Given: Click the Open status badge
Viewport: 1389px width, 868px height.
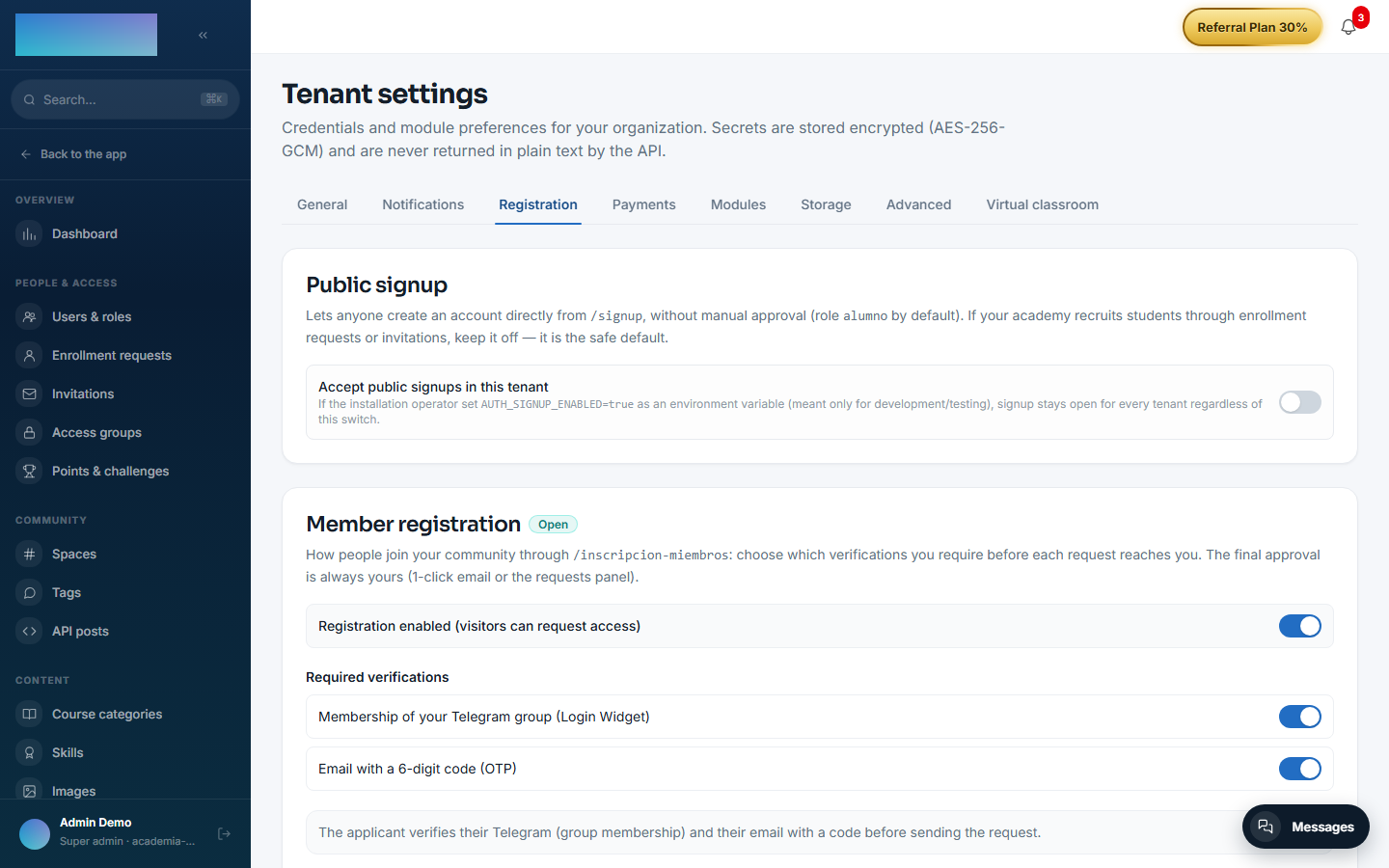Looking at the screenshot, I should [x=553, y=525].
